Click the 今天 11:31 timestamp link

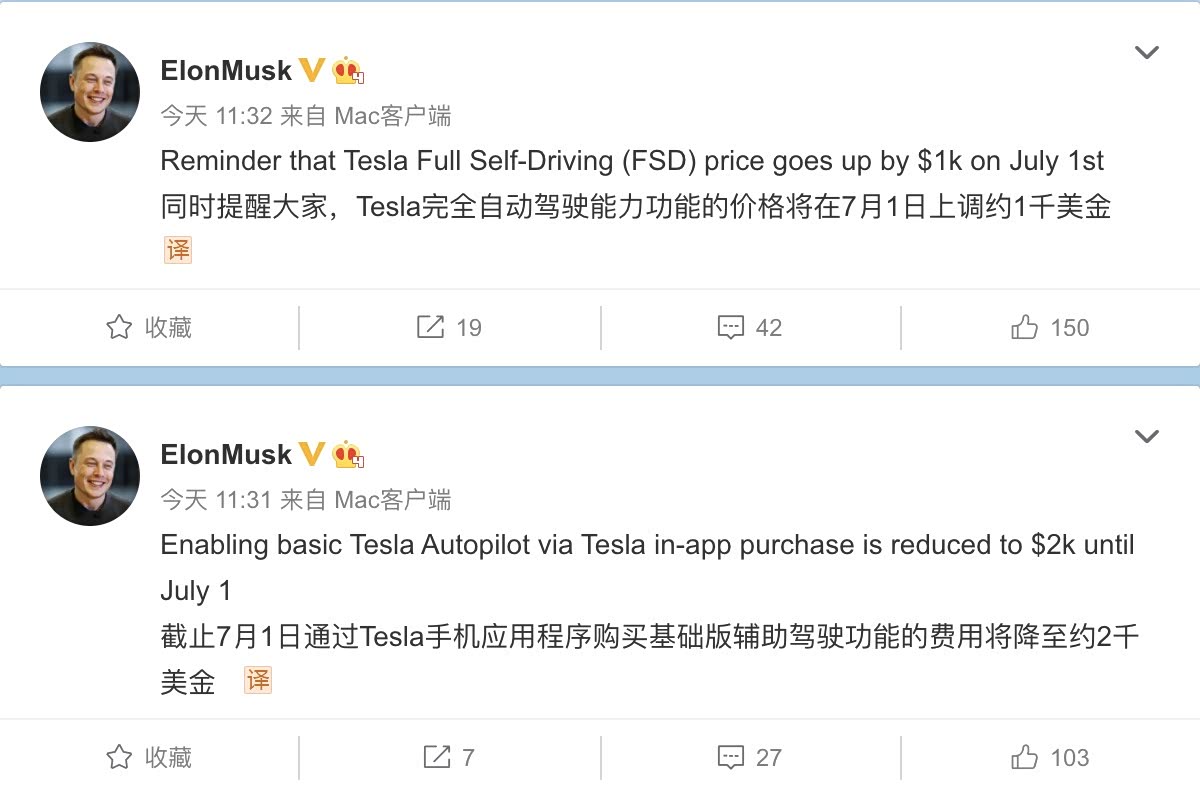tap(216, 500)
